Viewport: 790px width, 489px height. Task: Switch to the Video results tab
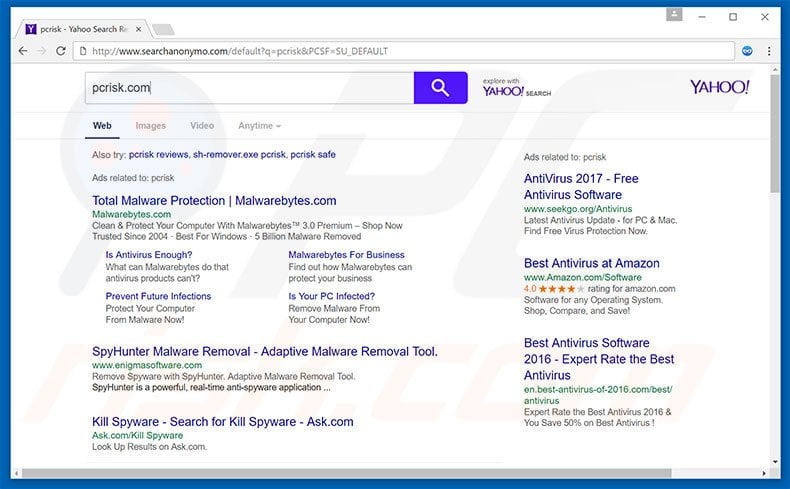coord(202,126)
